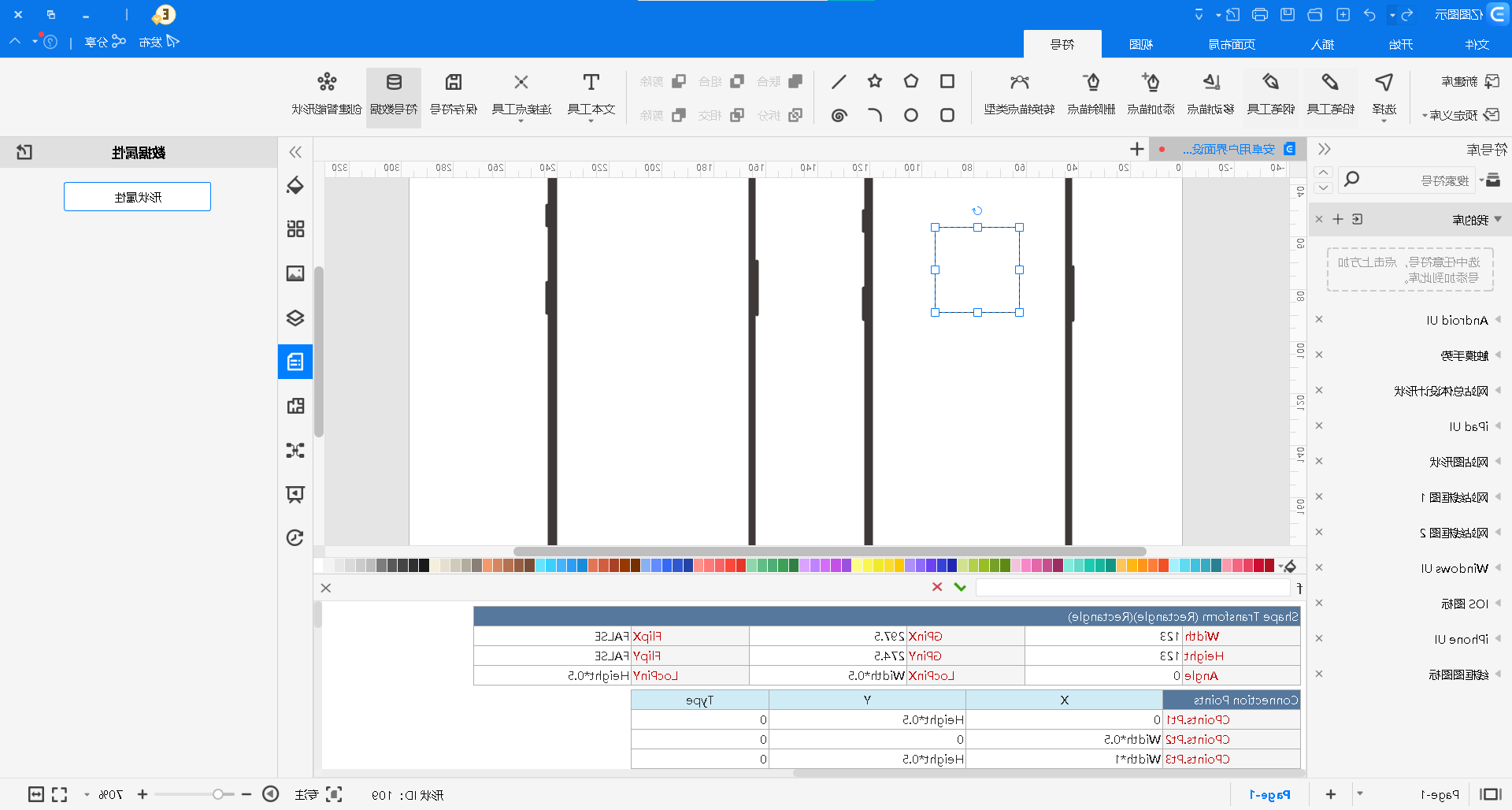Viewport: 1512px width, 810px height.
Task: Click the zoom slider handle
Action: 218,794
